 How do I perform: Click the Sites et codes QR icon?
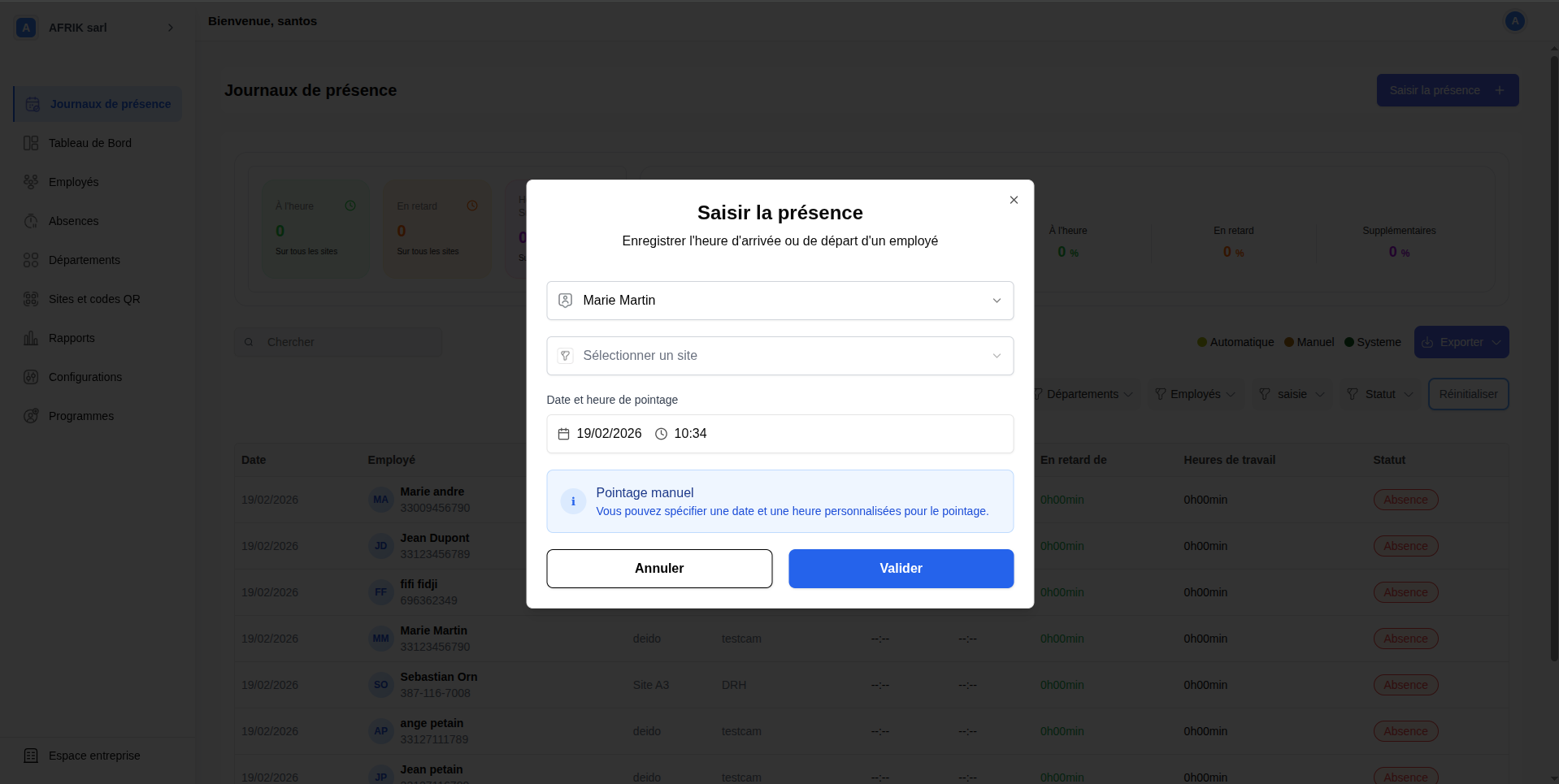tap(31, 299)
